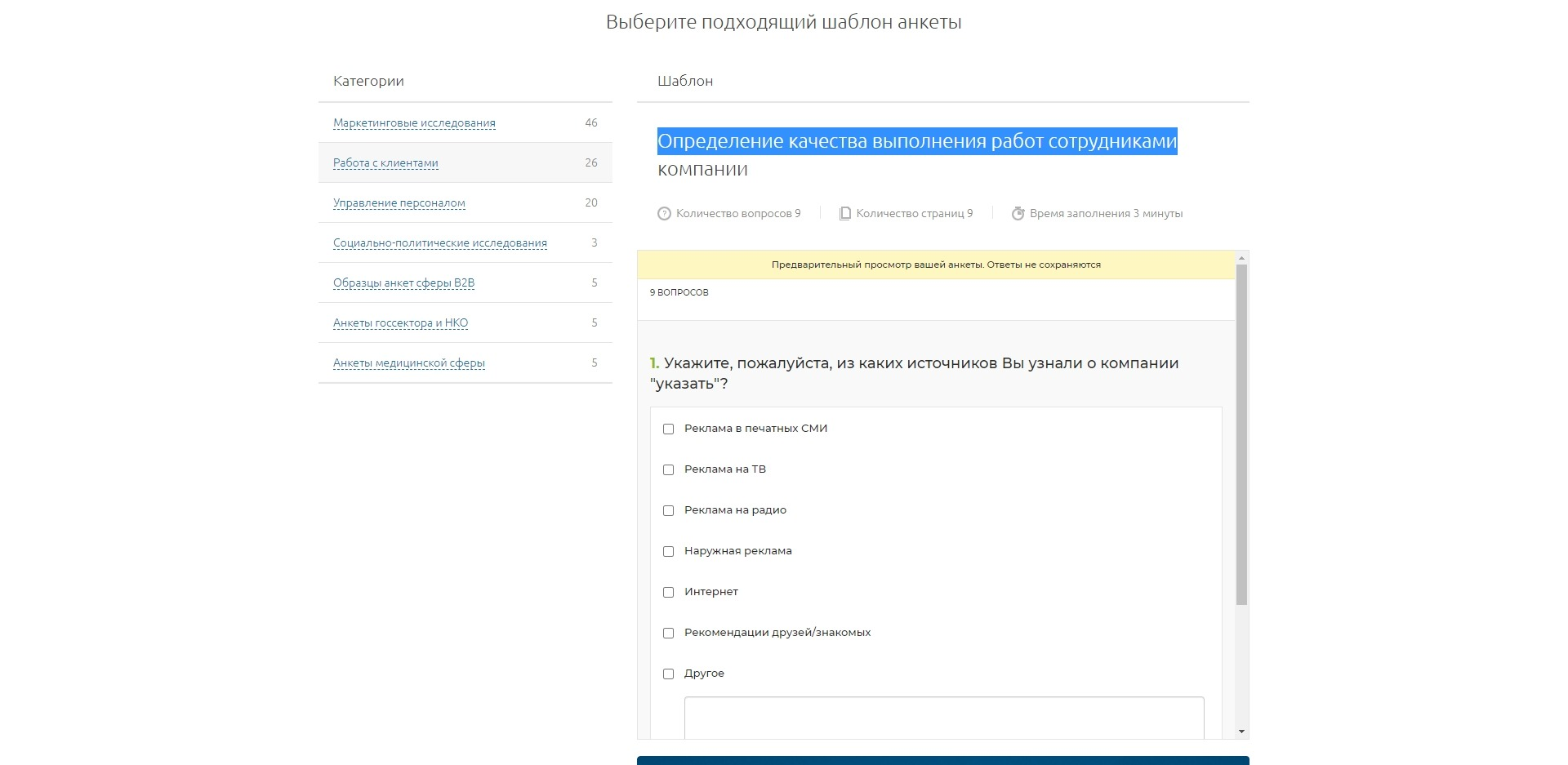Tick the 'Другое' checkbox

[668, 674]
